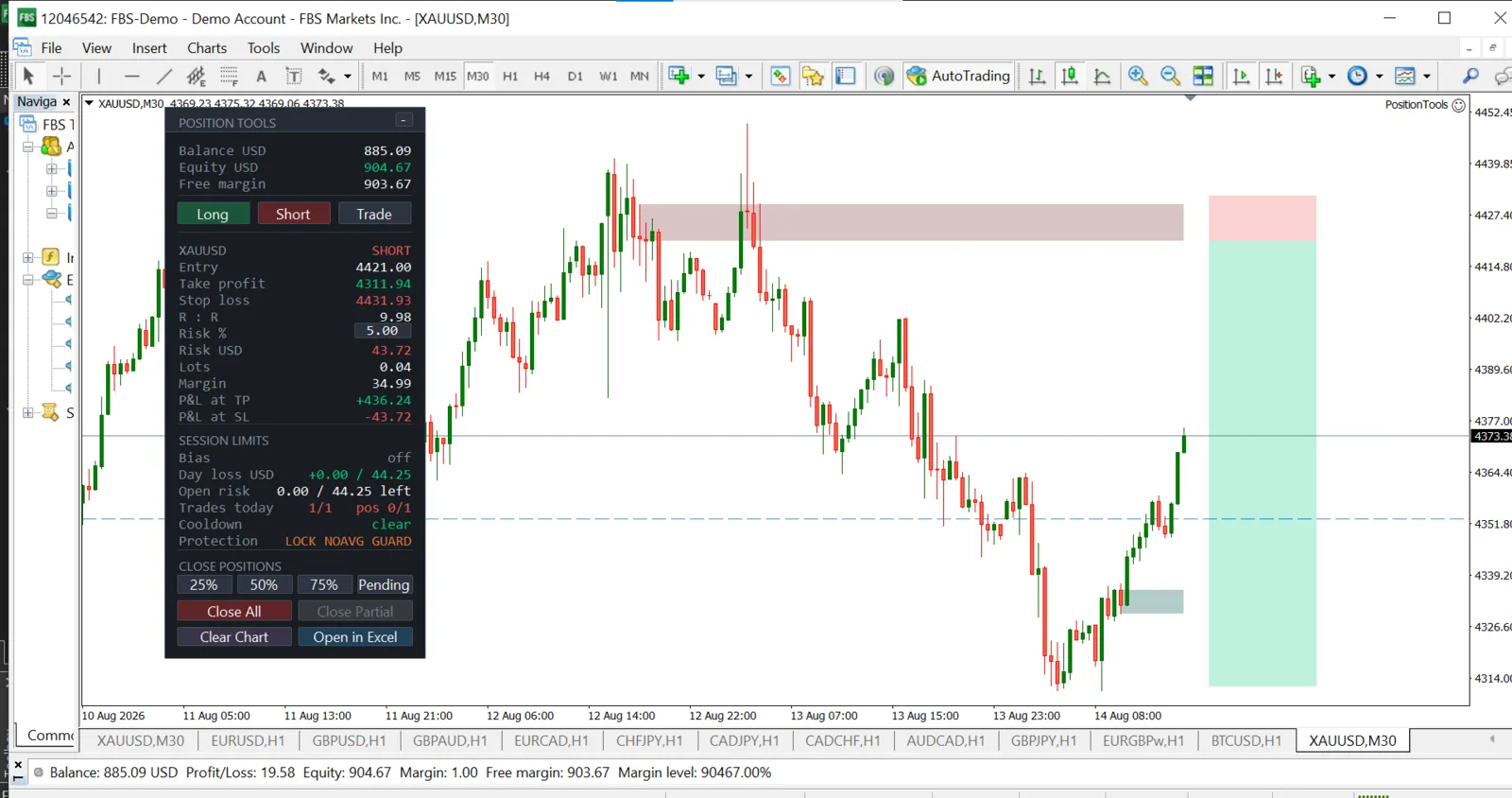The image size is (1512, 798).
Task: Select the Fibonacci retracement tool
Action: pos(229,76)
